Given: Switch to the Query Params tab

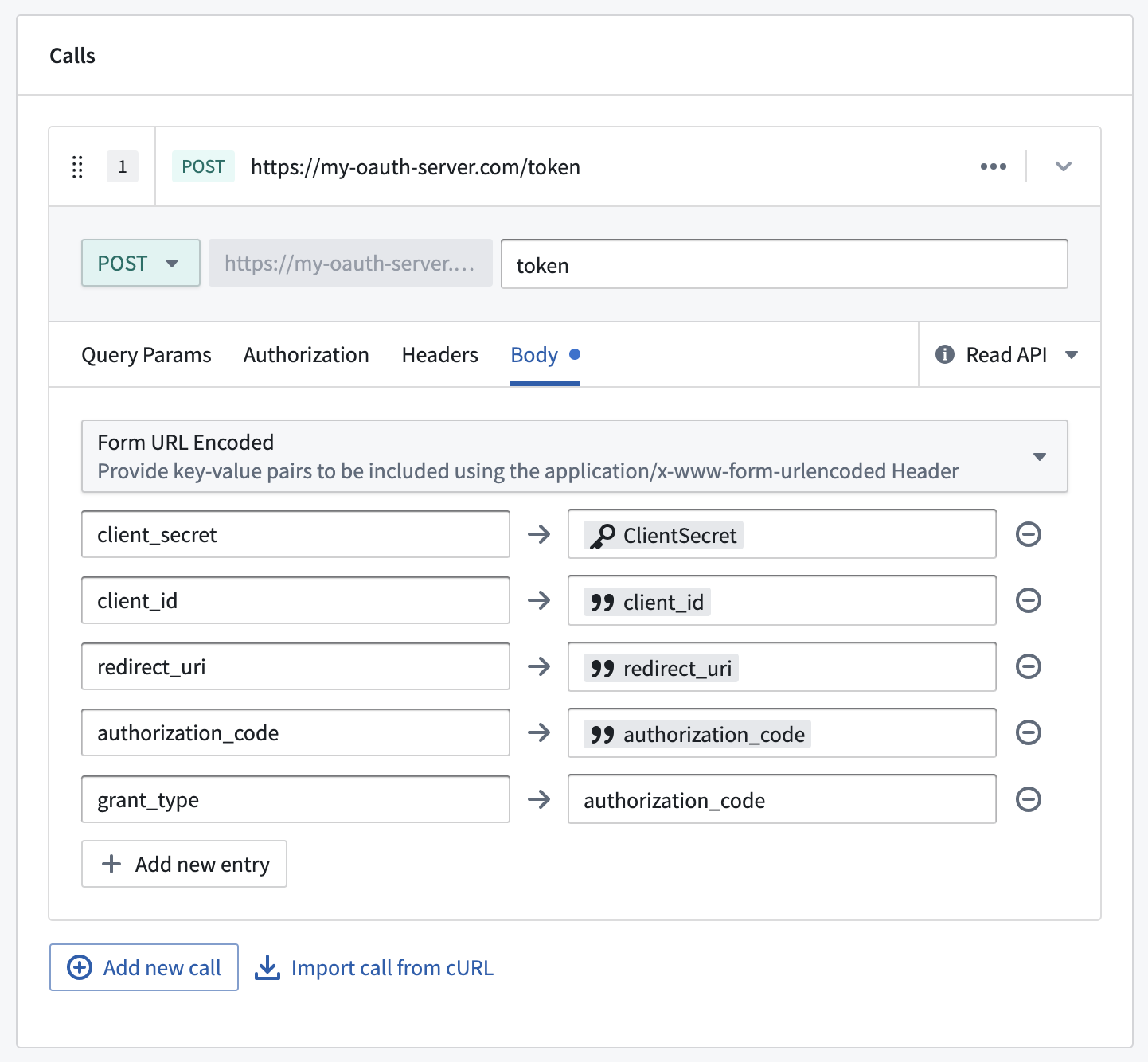Looking at the screenshot, I should coord(146,355).
